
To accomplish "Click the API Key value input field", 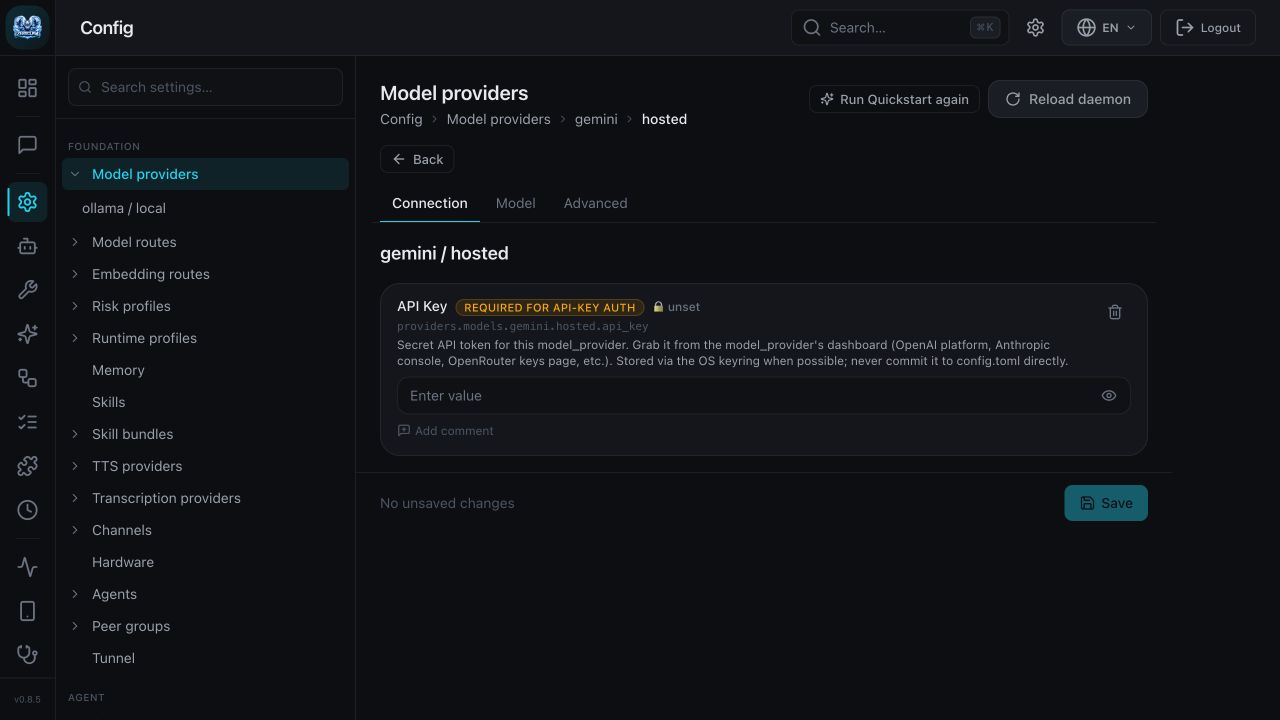I will click(x=764, y=396).
